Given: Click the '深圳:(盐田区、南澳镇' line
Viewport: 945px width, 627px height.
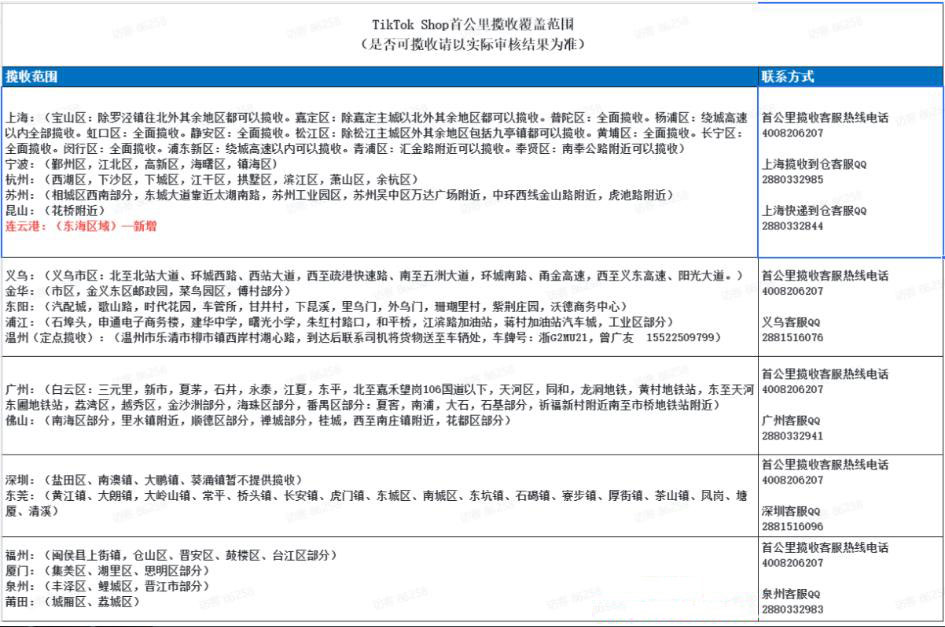Looking at the screenshot, I should (154, 480).
